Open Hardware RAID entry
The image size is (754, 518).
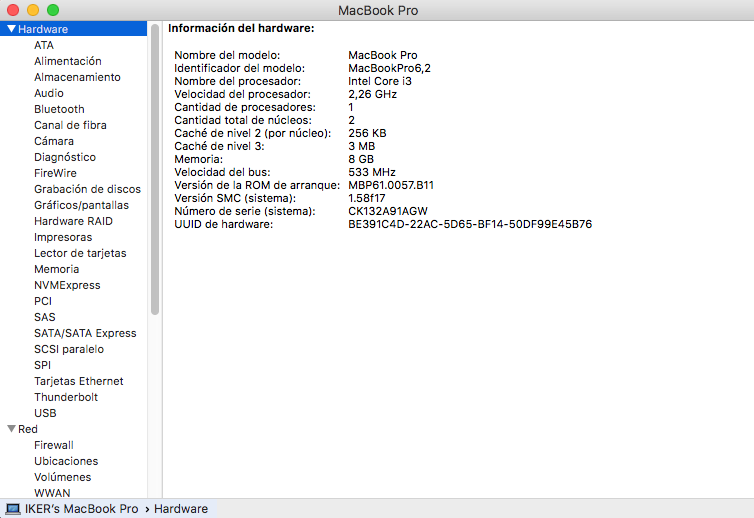(73, 221)
